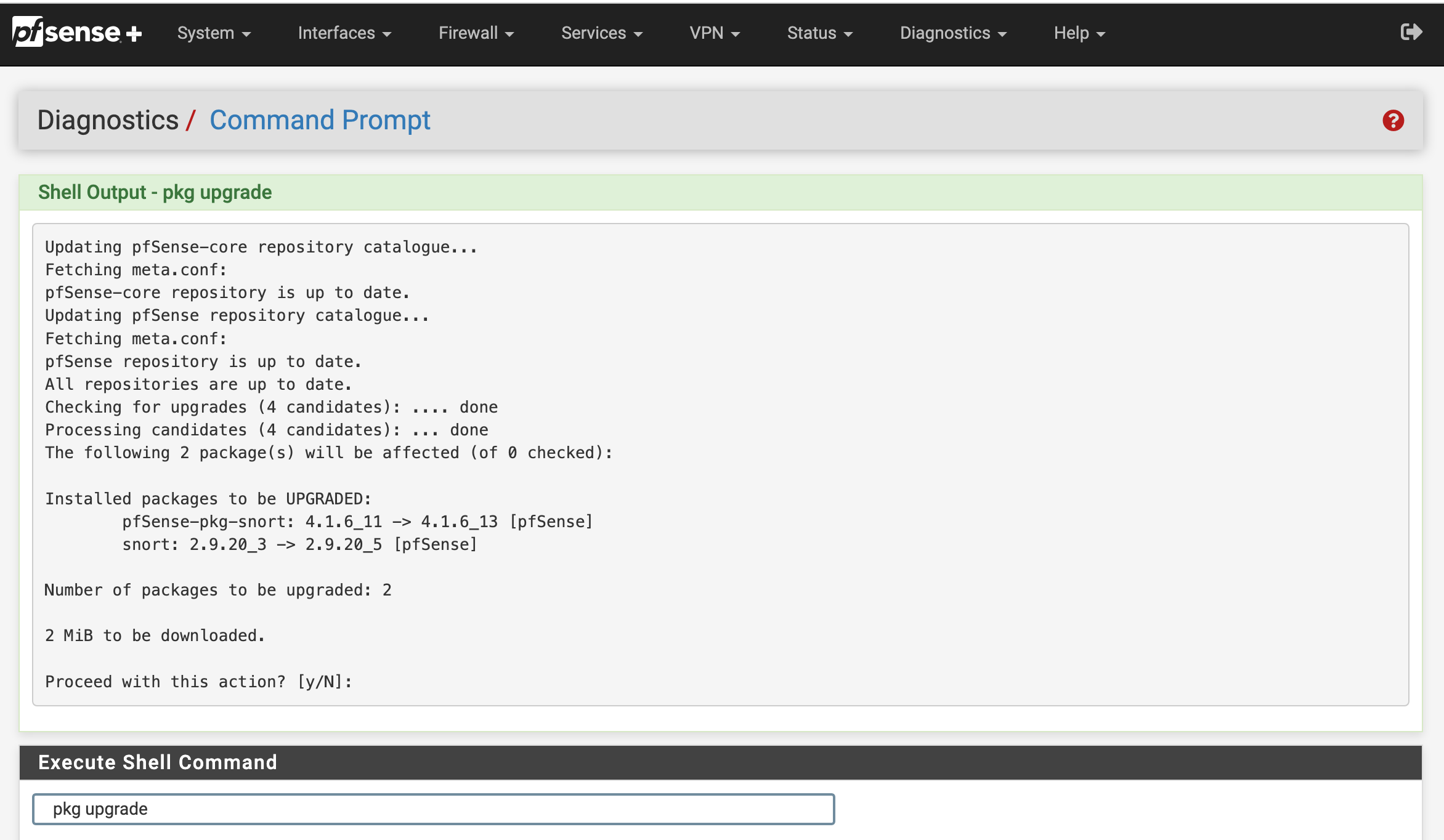The image size is (1444, 840).
Task: Click the pfSense-pkg-snort upgrade line
Action: (357, 522)
